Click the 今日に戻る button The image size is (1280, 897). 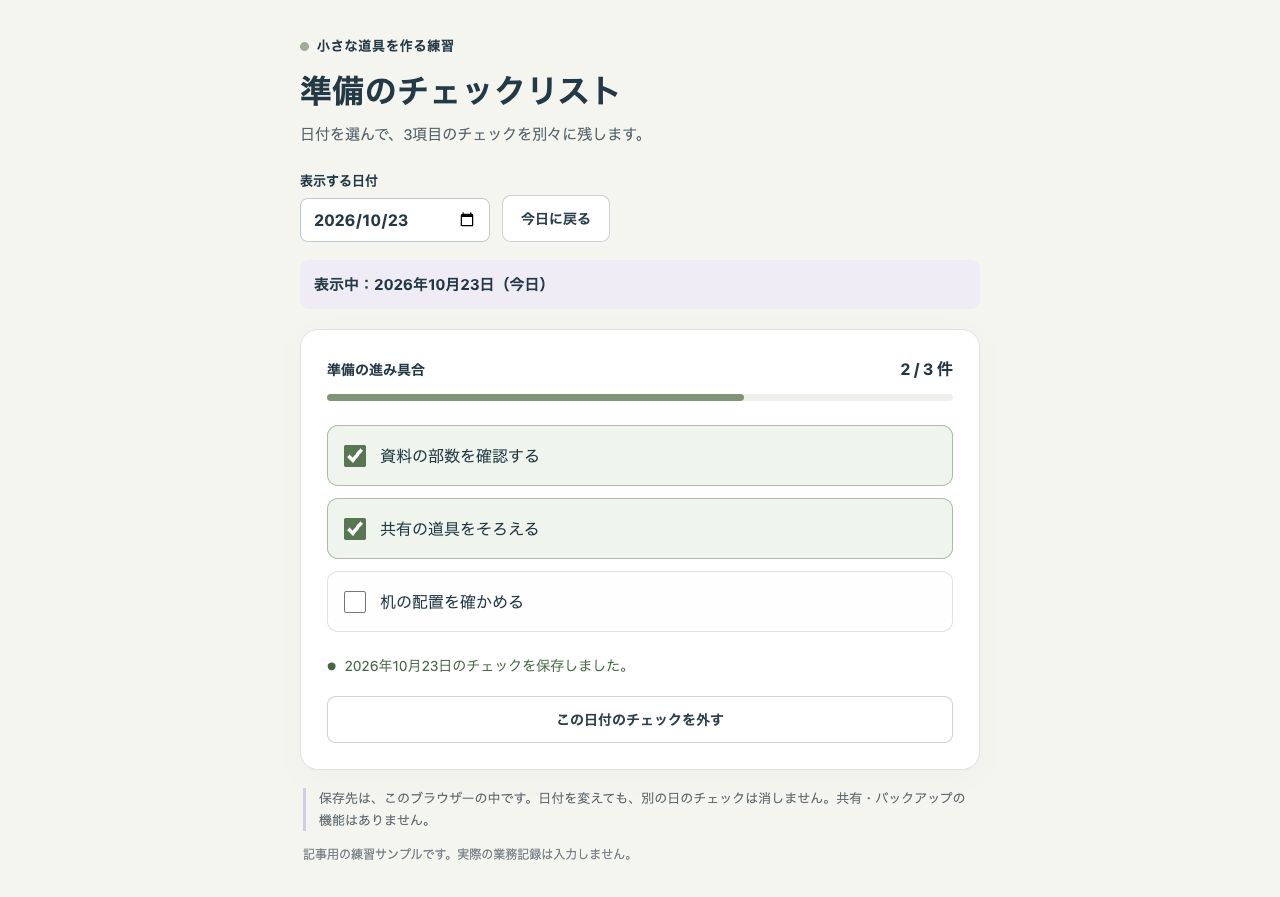556,219
